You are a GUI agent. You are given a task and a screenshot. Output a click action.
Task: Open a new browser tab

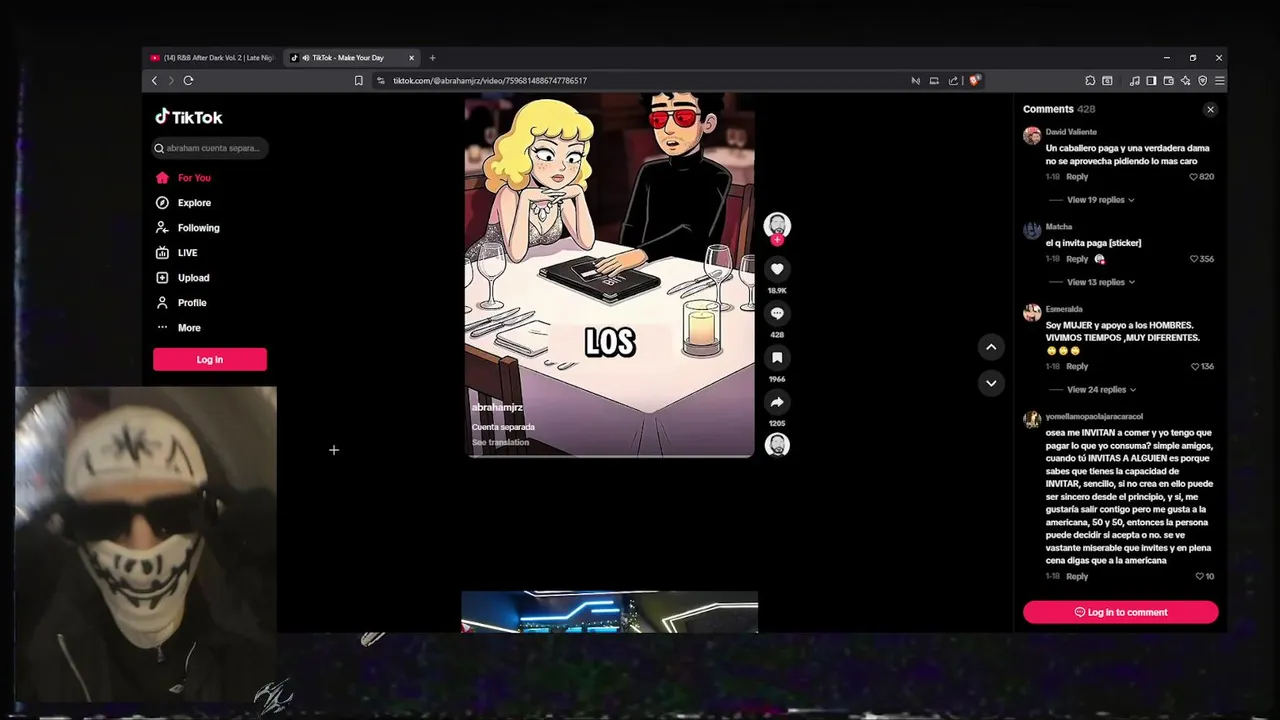coord(432,58)
